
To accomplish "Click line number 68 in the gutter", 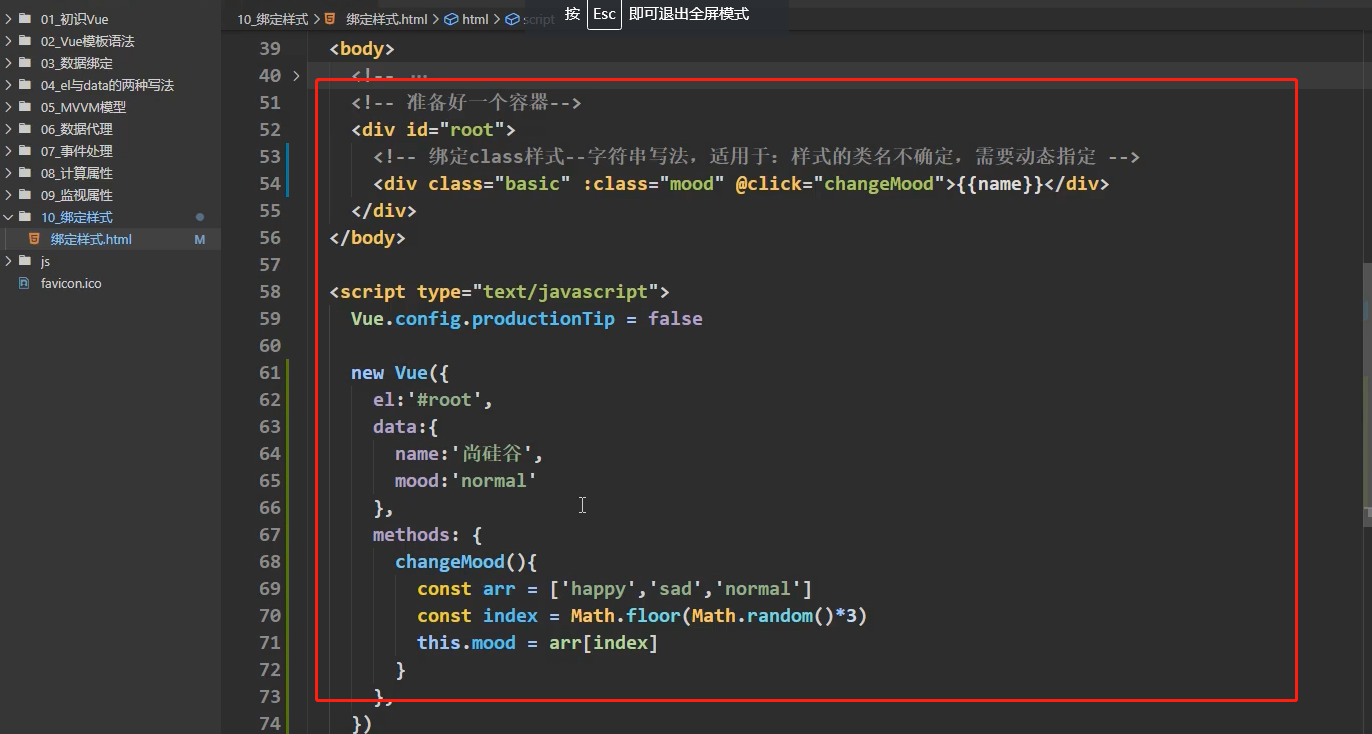I will tap(270, 562).
